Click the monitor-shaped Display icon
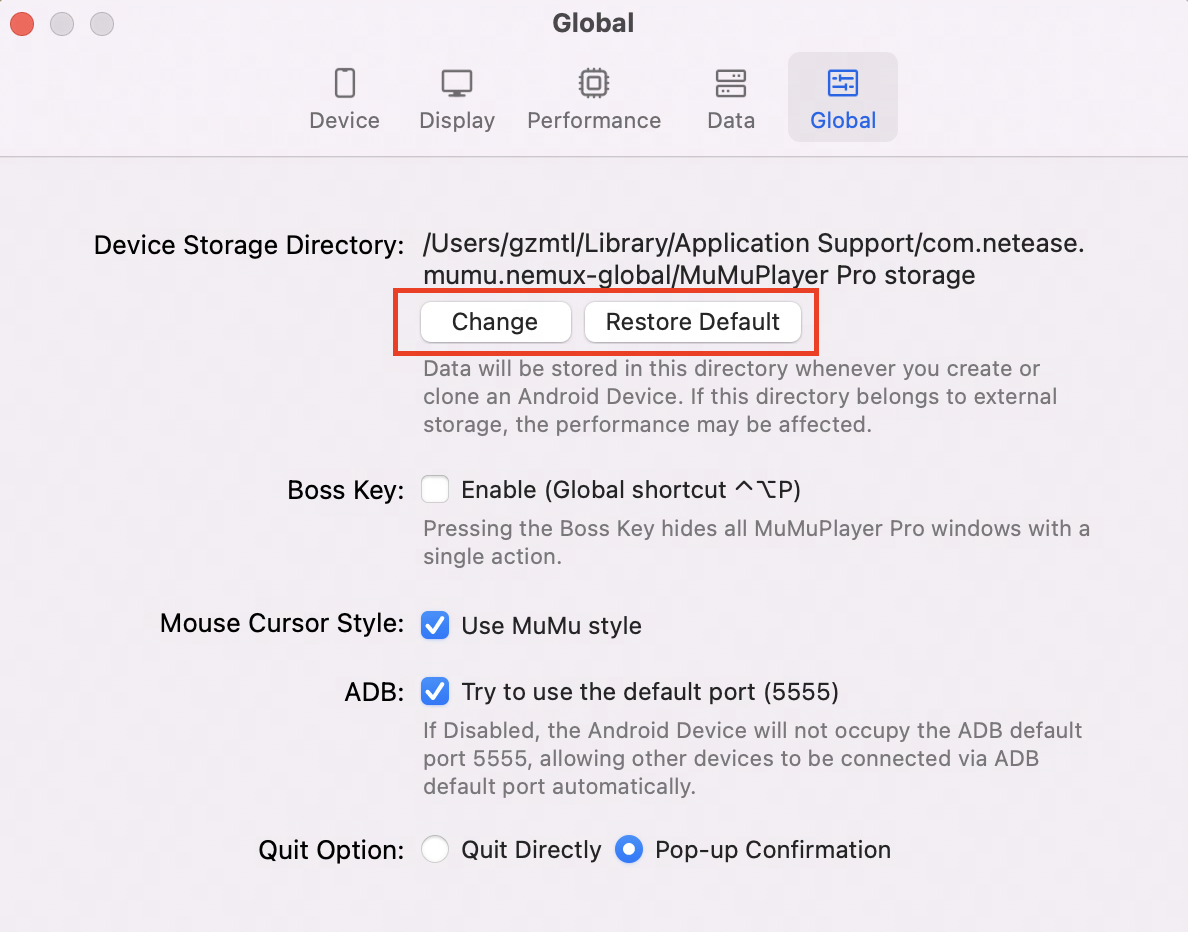The height and width of the screenshot is (932, 1188). point(457,83)
